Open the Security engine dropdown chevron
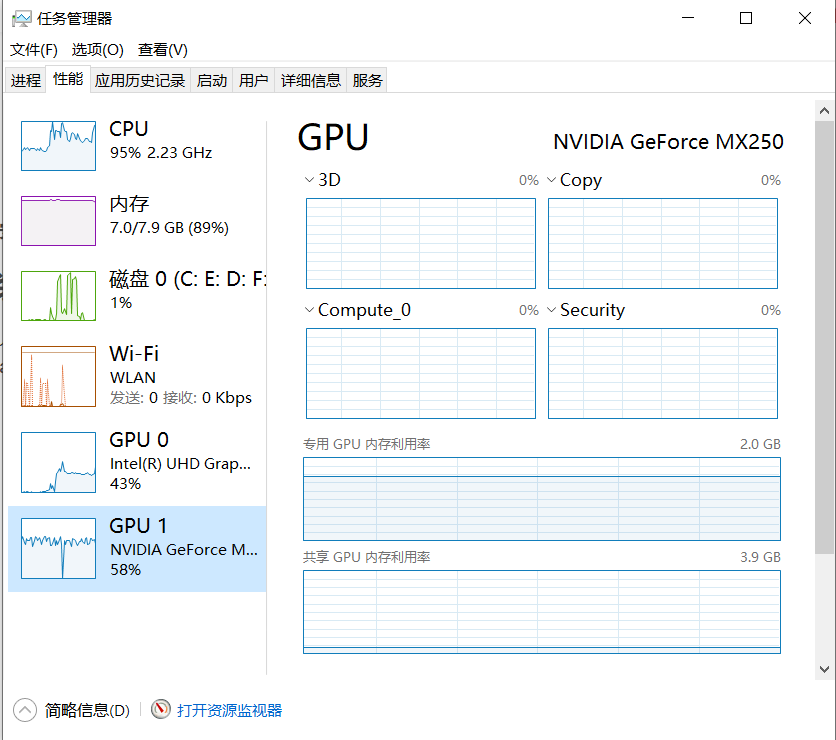This screenshot has width=836, height=740. (551, 310)
